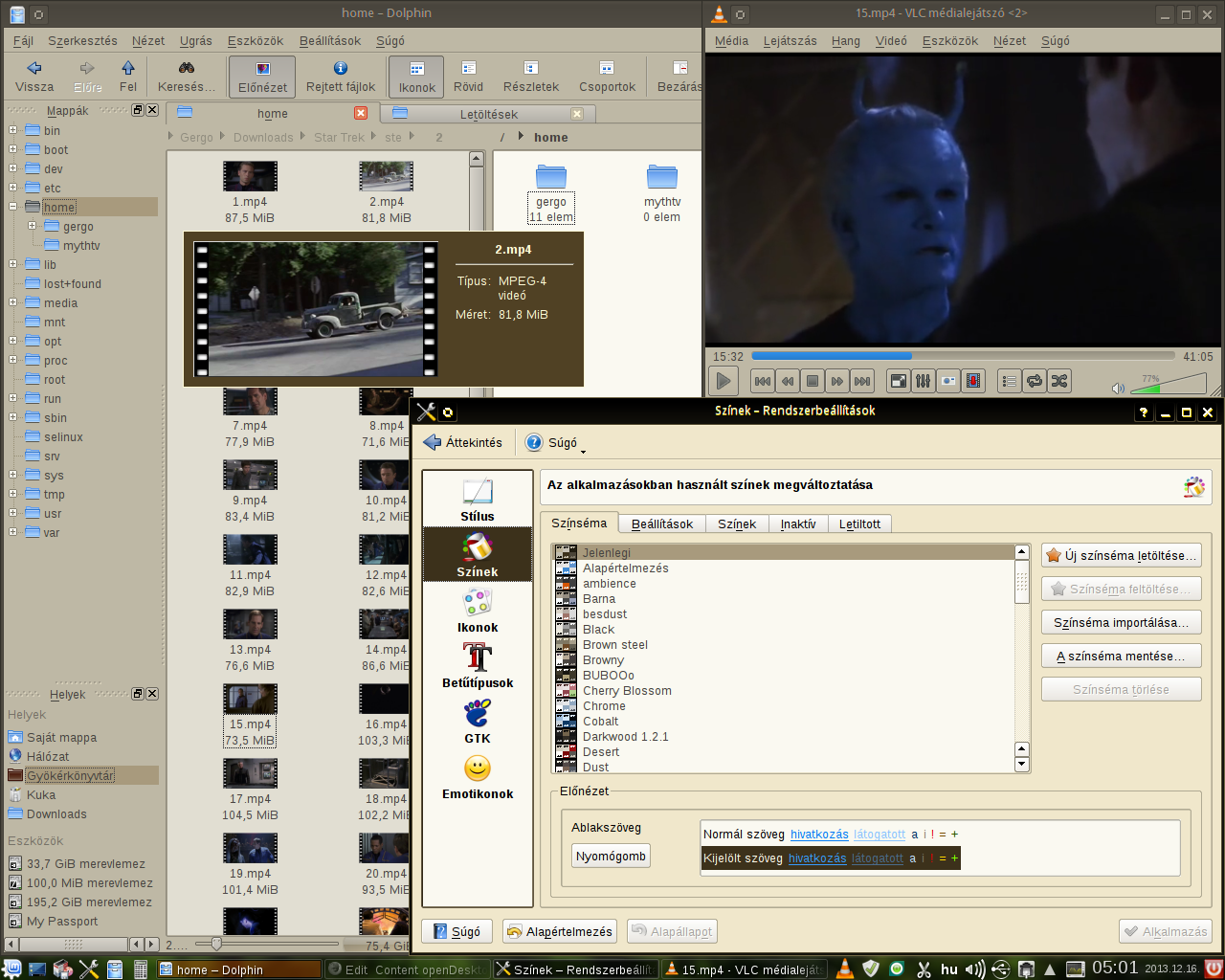This screenshot has width=1225, height=980.
Task: Toggle Előnézet preview mode in Dolphin toolbar
Action: pyautogui.click(x=262, y=77)
